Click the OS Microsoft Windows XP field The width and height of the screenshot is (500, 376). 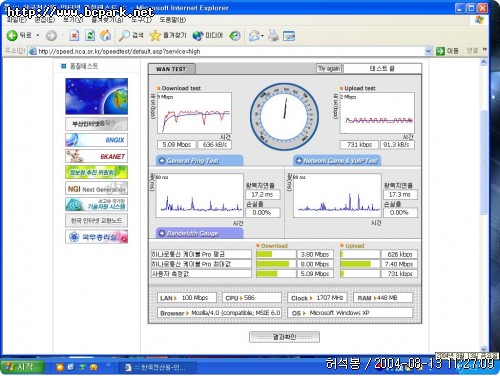point(350,313)
